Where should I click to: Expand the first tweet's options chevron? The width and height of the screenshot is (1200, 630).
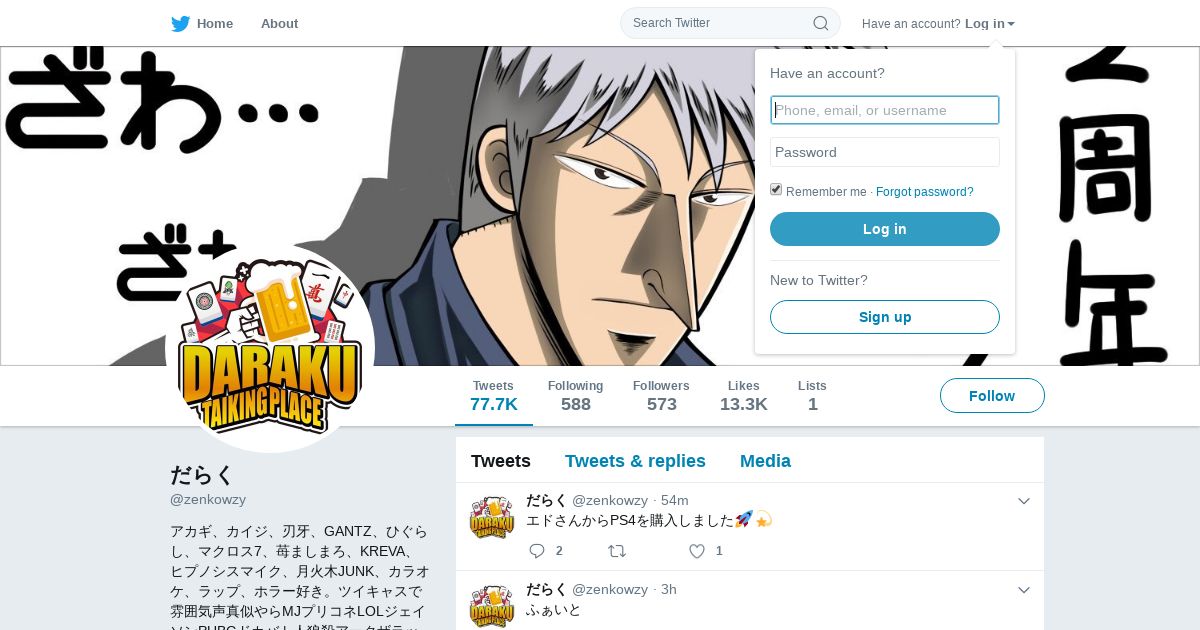coord(1023,501)
